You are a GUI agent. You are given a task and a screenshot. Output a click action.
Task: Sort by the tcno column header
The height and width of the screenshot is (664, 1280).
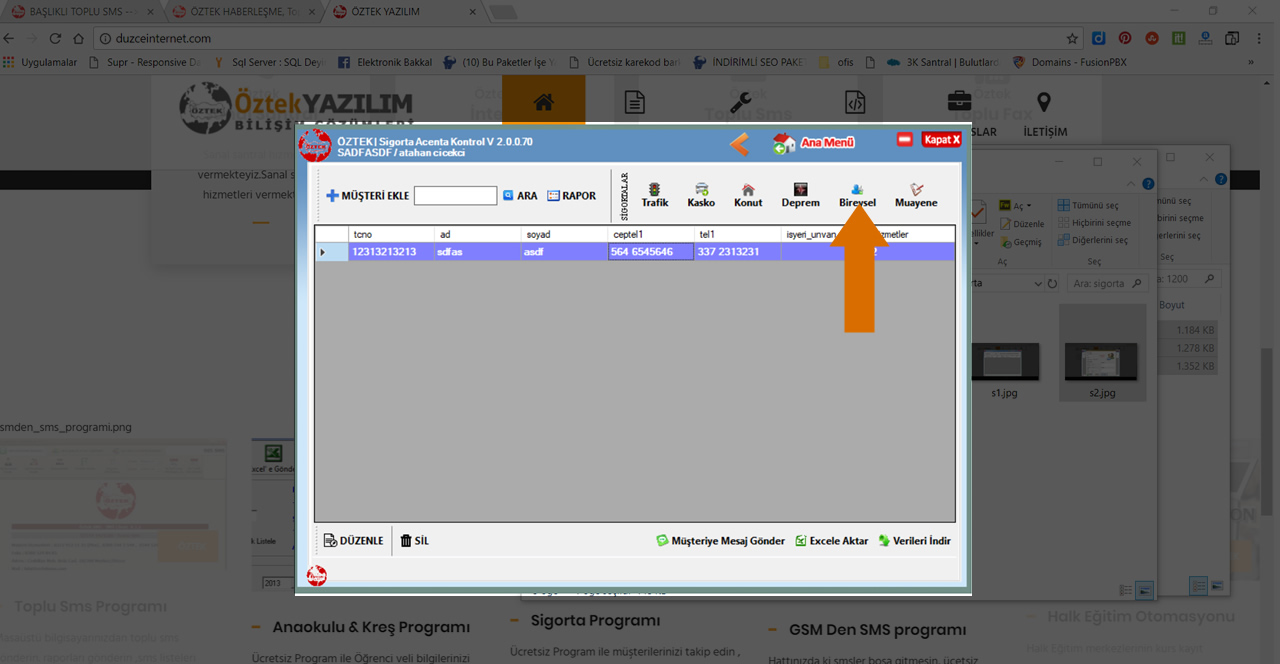391,234
